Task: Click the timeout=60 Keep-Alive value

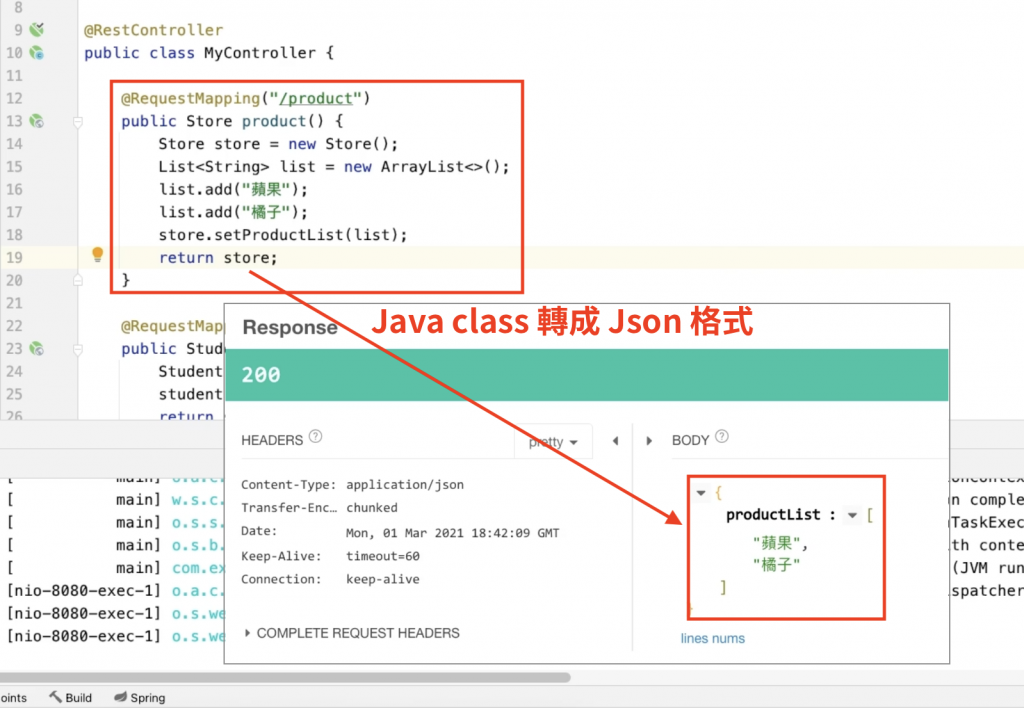Action: click(383, 556)
